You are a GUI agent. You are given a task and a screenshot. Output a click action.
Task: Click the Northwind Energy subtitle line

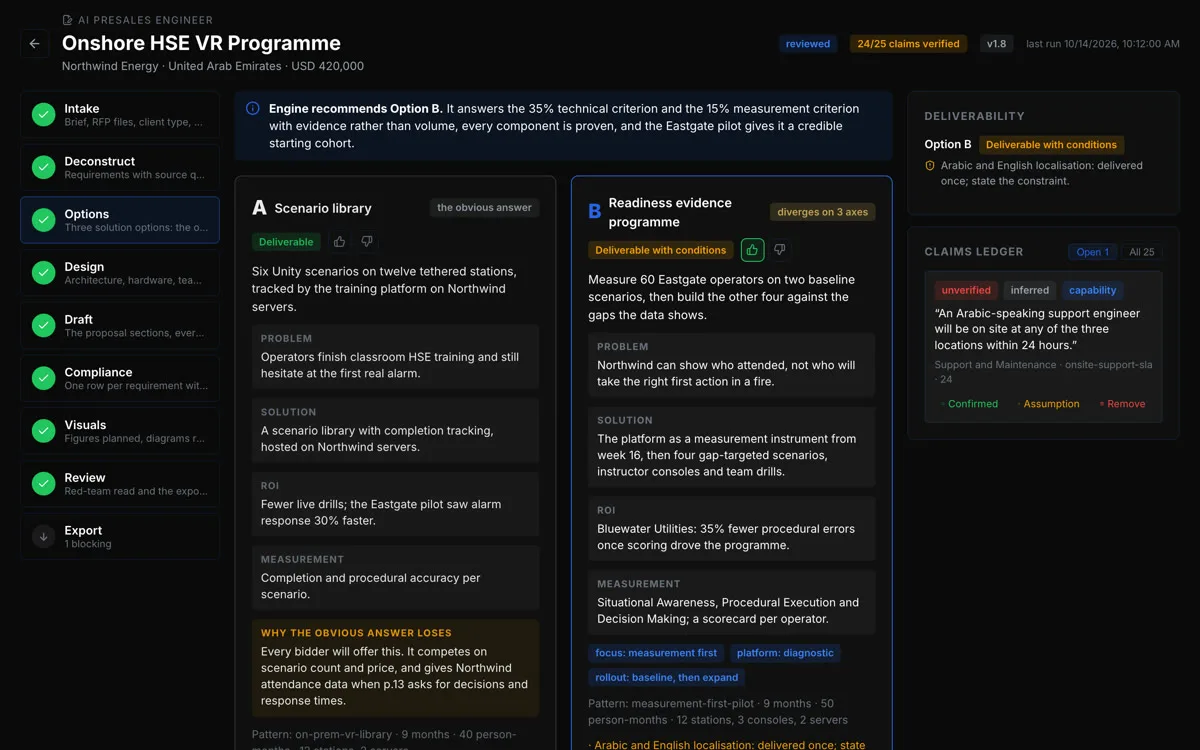[x=213, y=66]
